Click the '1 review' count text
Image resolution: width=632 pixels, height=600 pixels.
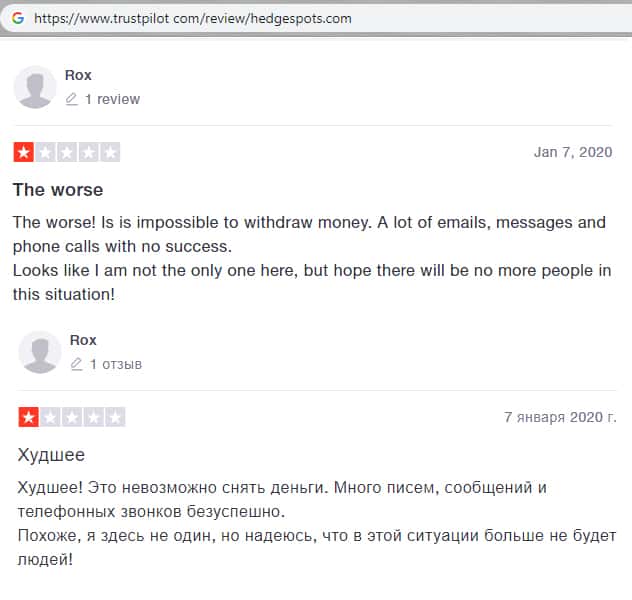pos(112,99)
